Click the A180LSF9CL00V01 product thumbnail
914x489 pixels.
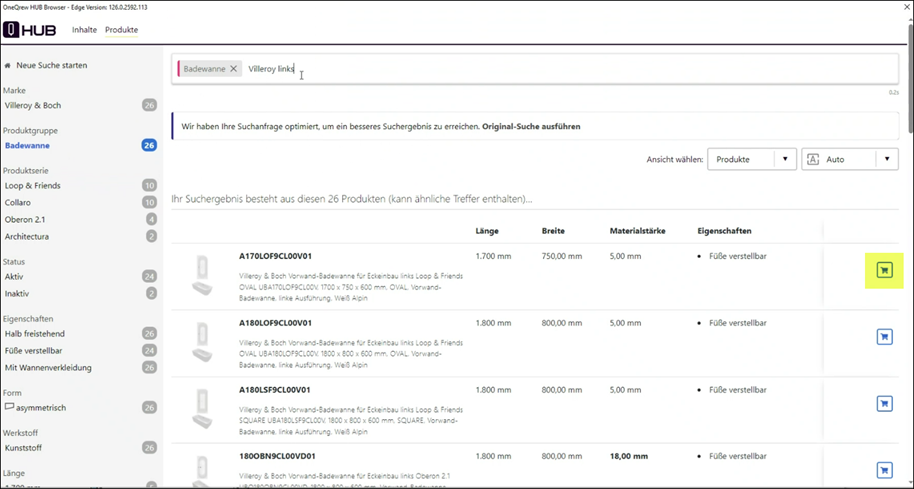pos(202,409)
